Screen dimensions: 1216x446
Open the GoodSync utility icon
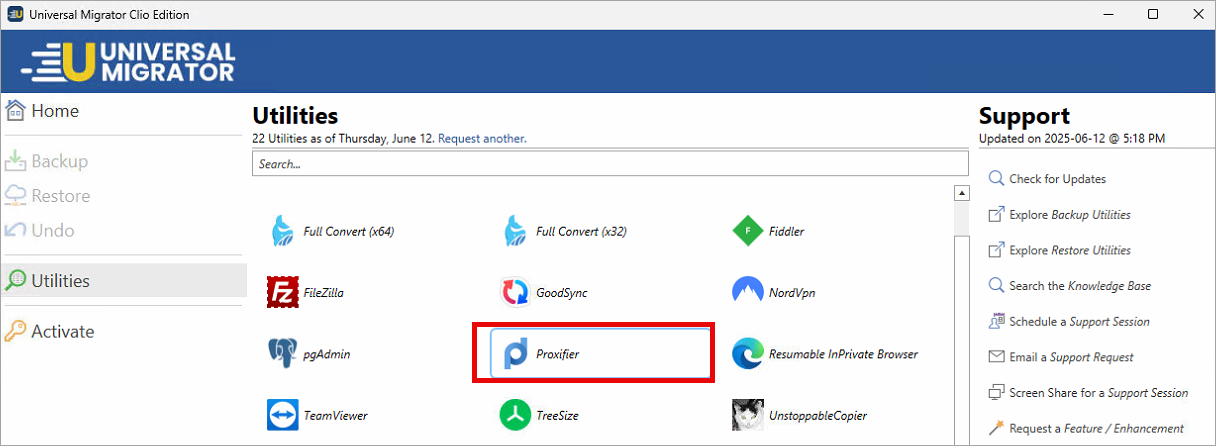pyautogui.click(x=516, y=293)
